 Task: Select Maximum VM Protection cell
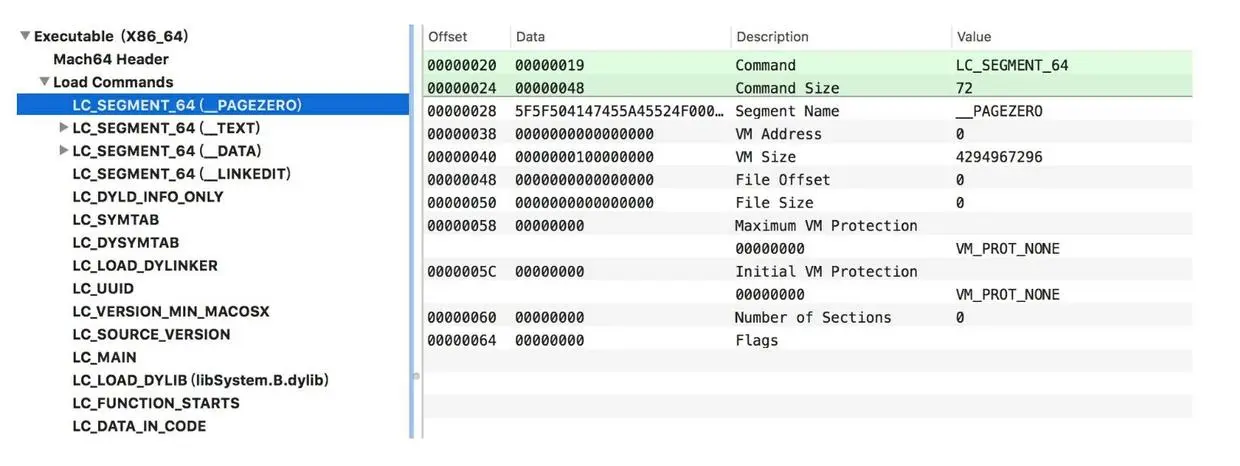coord(826,226)
